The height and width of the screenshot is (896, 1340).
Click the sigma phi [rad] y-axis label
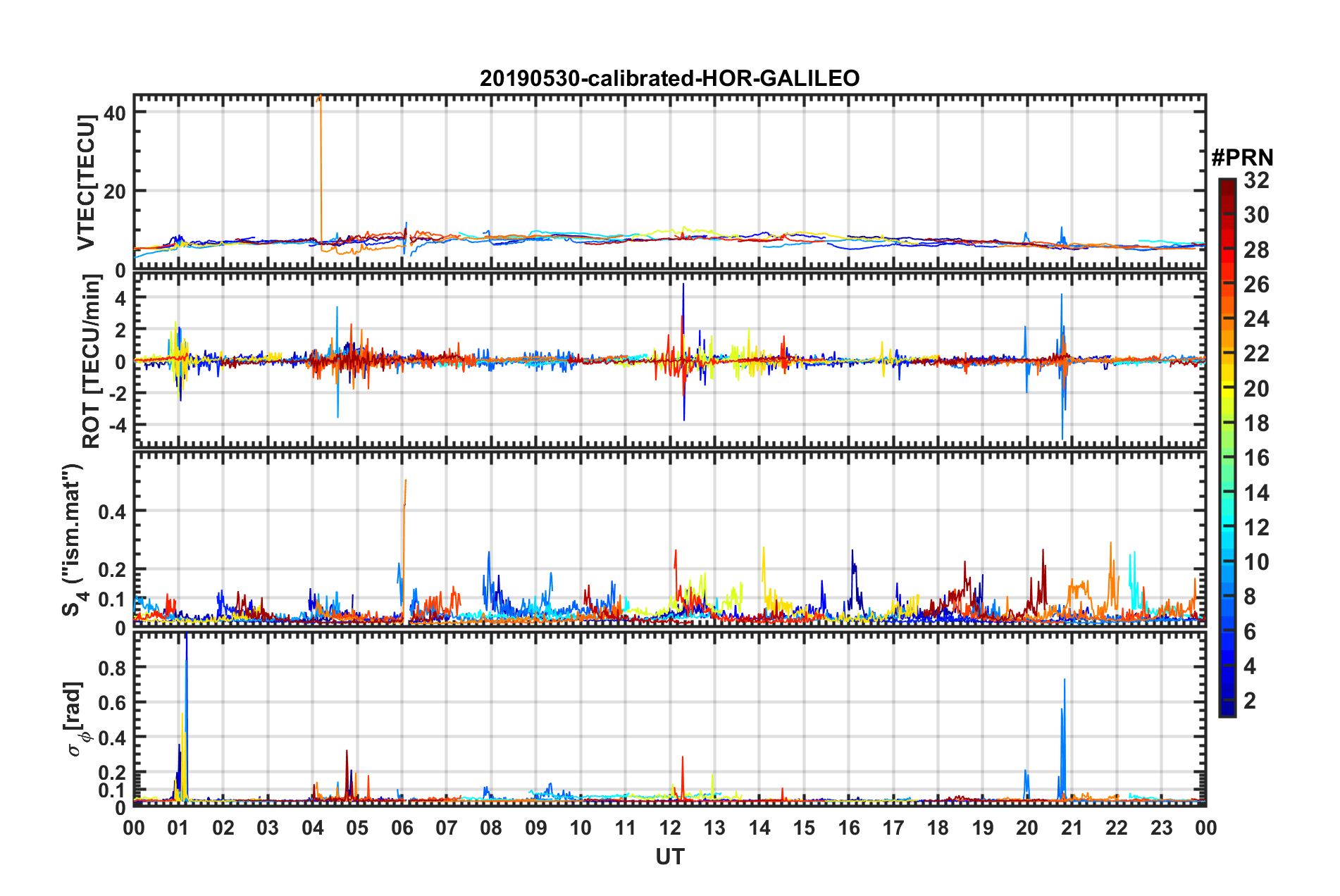(75, 719)
